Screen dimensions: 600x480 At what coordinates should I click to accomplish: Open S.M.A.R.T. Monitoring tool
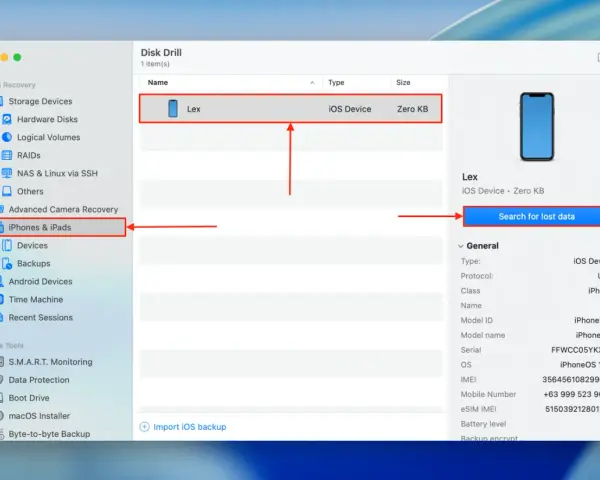click(x=50, y=362)
